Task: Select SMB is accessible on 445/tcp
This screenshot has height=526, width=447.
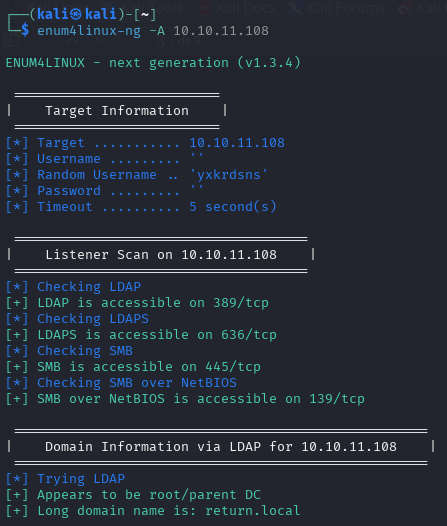Action: pyautogui.click(x=133, y=367)
